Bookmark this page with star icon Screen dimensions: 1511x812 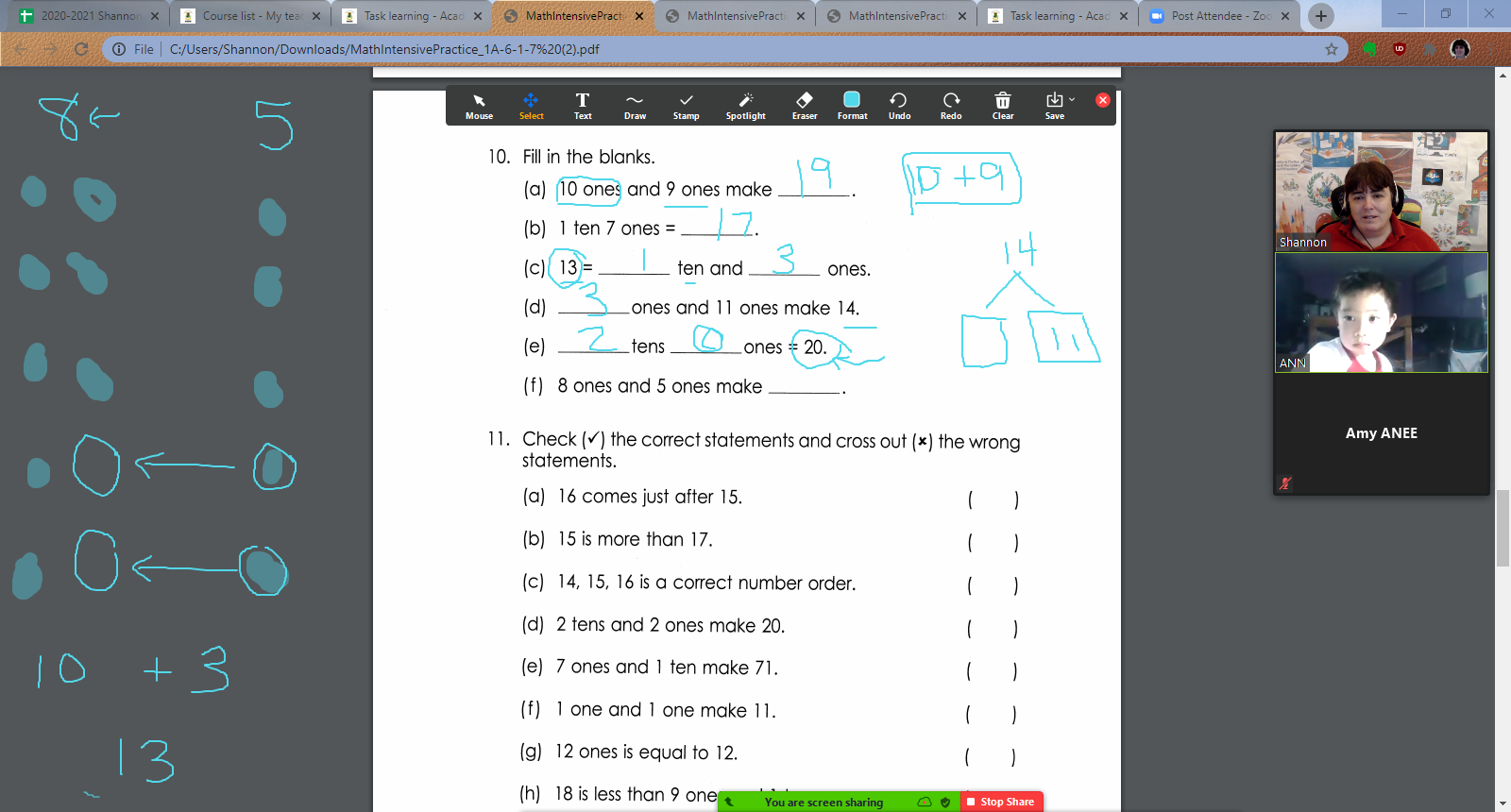[1331, 49]
